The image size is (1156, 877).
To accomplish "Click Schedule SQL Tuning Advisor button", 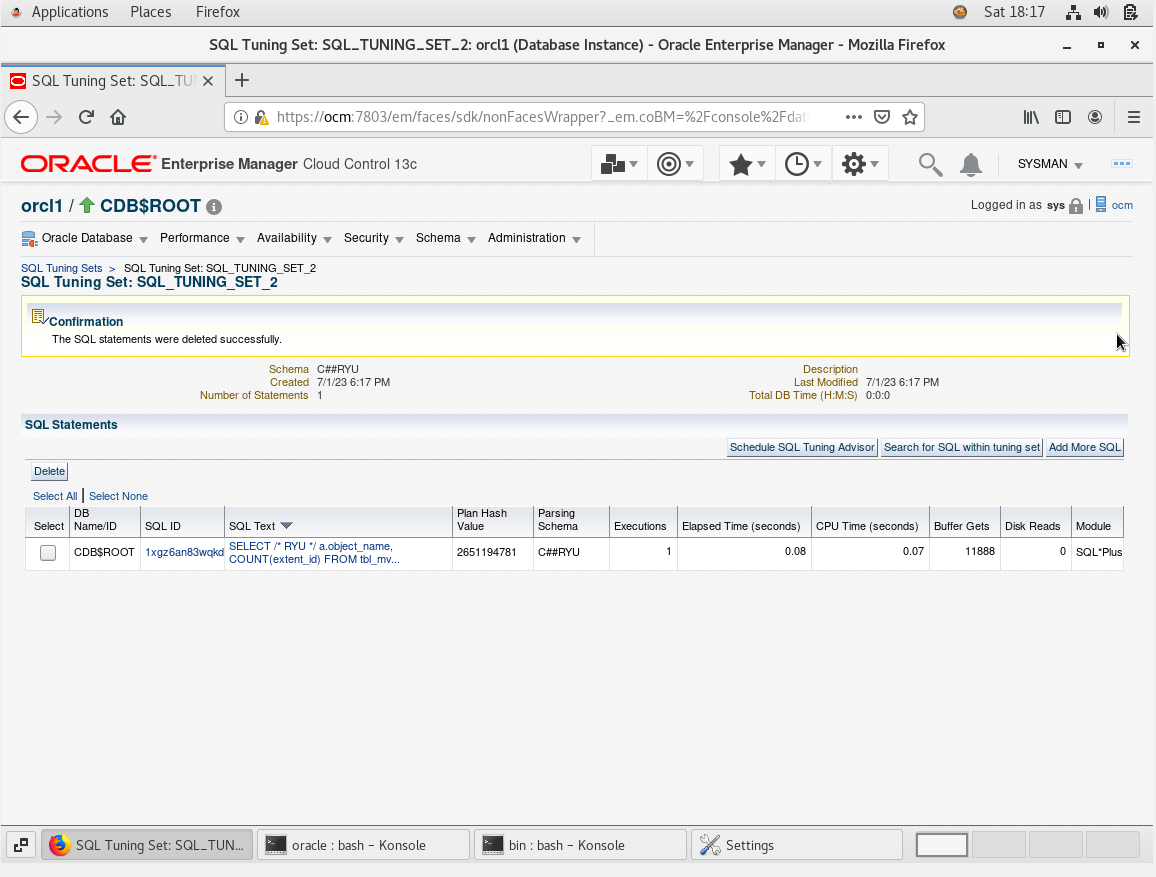I will click(x=802, y=447).
